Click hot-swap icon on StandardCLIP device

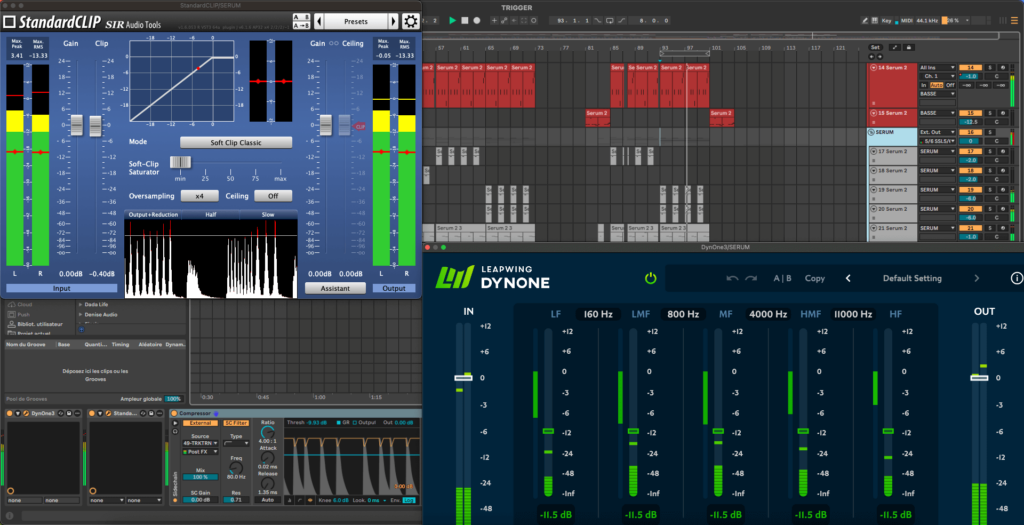pos(143,413)
